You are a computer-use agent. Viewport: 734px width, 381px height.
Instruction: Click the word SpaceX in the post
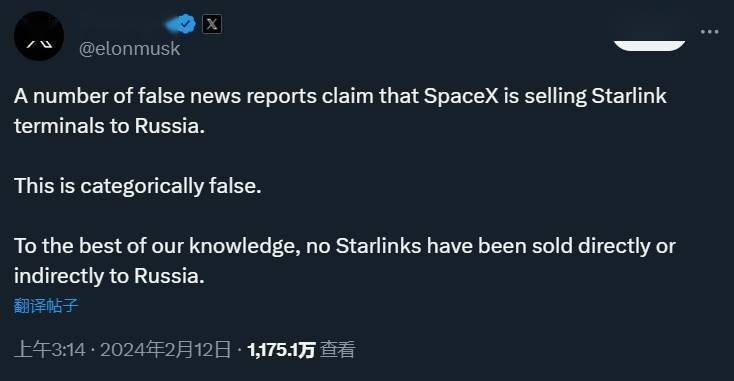(x=461, y=96)
